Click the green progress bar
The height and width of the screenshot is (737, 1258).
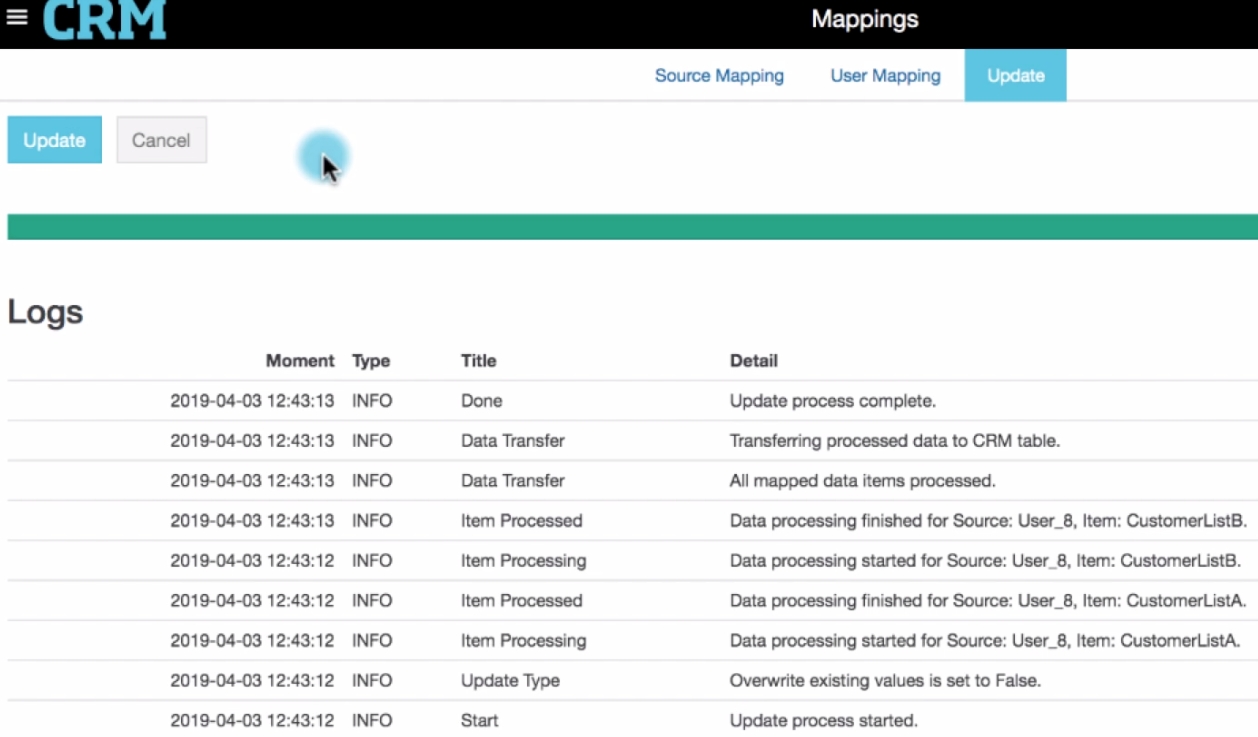632,227
